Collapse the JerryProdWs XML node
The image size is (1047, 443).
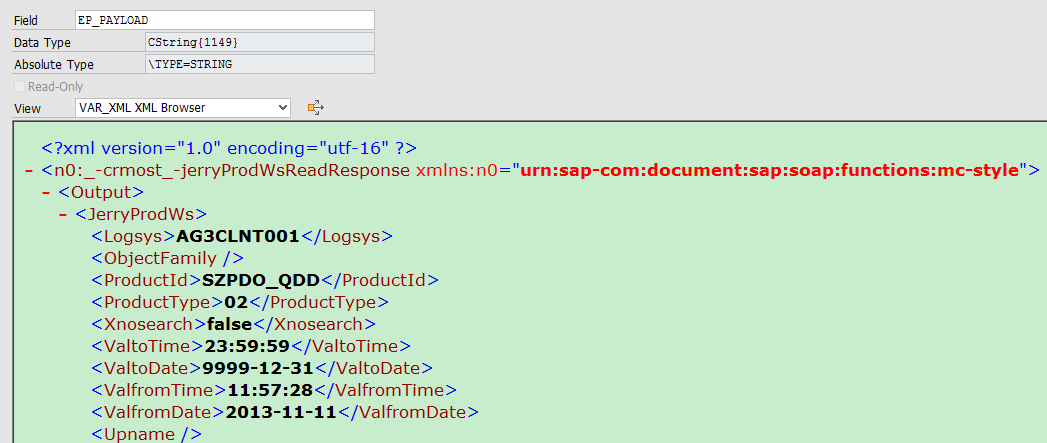coord(63,214)
